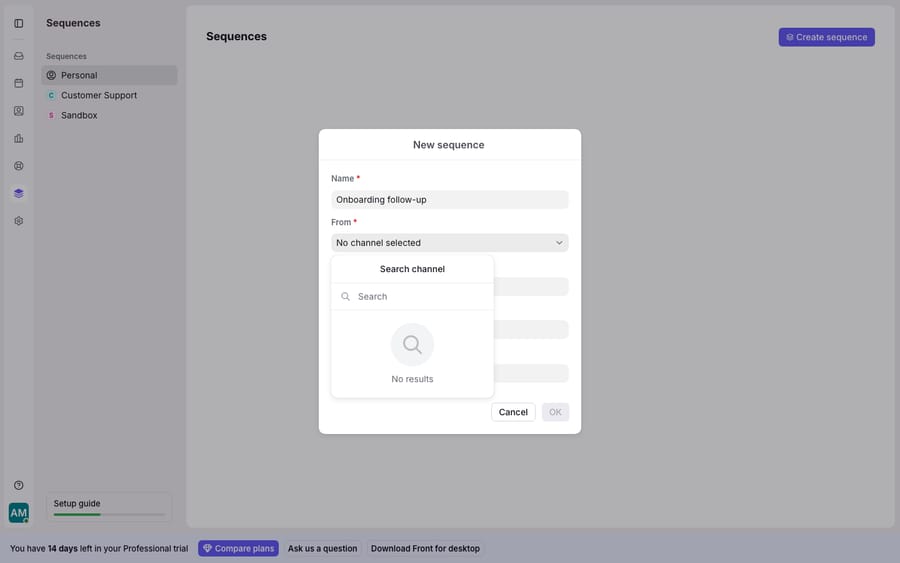Click the Customer Support 'C' badge icon
Screen dimensions: 900x563
point(51,95)
